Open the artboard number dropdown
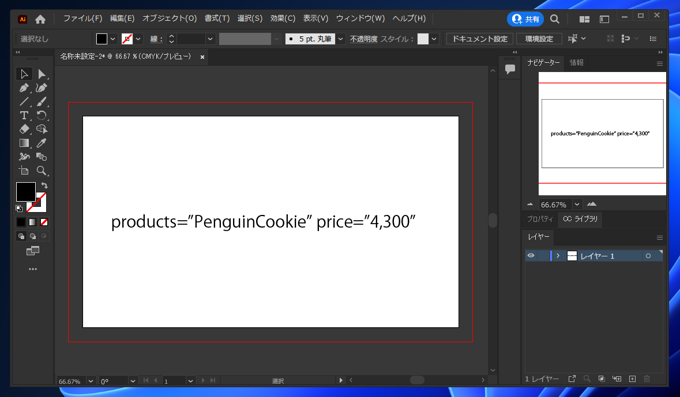Viewport: 680px width, 397px height. click(190, 381)
